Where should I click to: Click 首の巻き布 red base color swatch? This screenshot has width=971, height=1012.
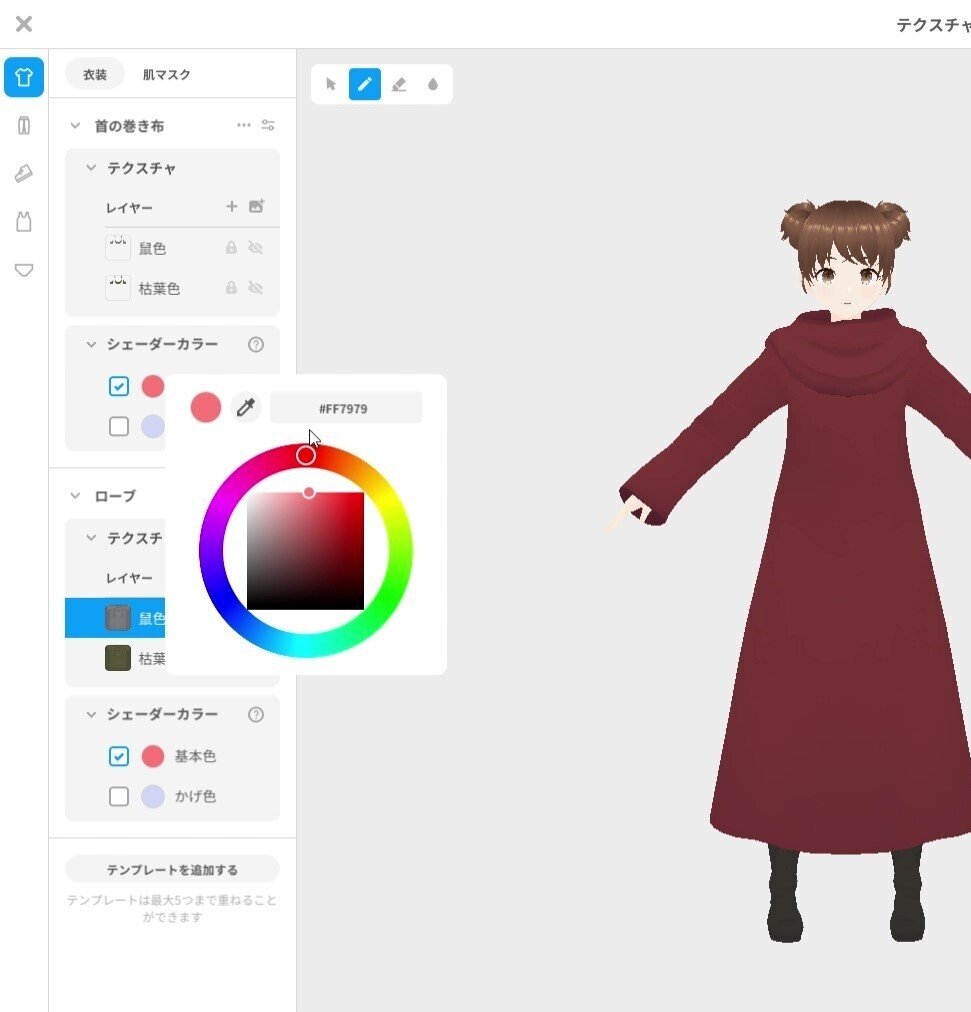pos(152,387)
